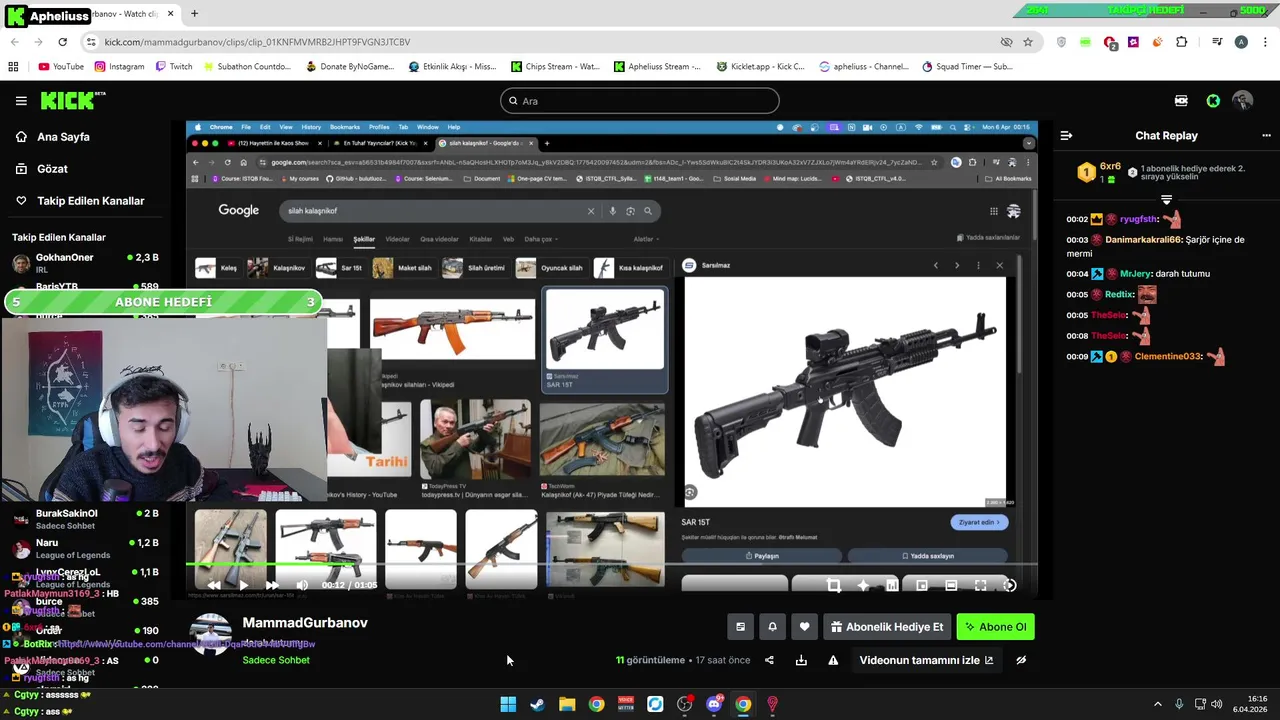Image resolution: width=1280 pixels, height=720 pixels.
Task: Follow channel with the heart button
Action: [x=804, y=627]
